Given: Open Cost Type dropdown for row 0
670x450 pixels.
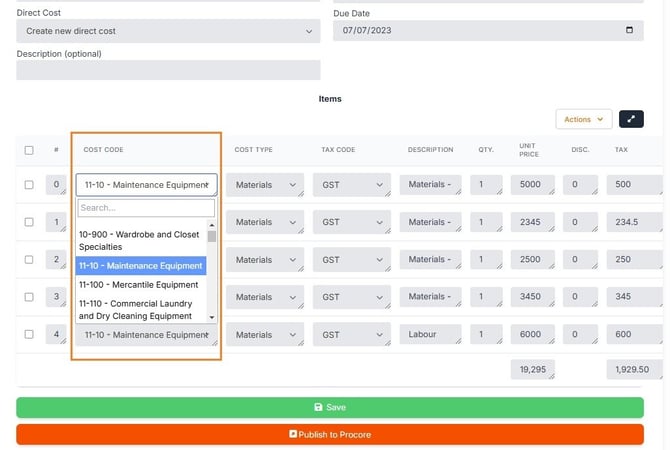Looking at the screenshot, I should click(265, 185).
